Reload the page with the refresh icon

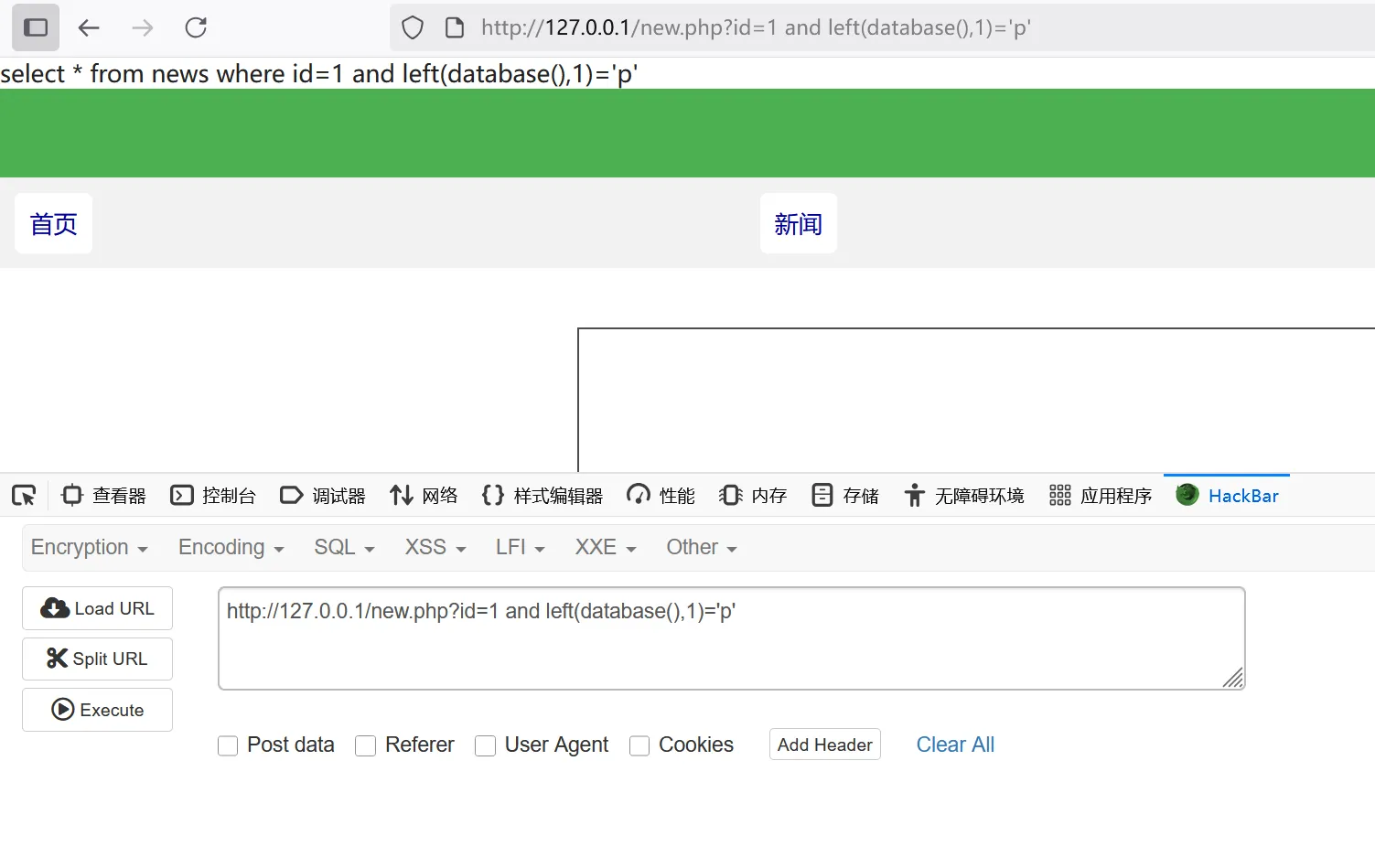196,27
